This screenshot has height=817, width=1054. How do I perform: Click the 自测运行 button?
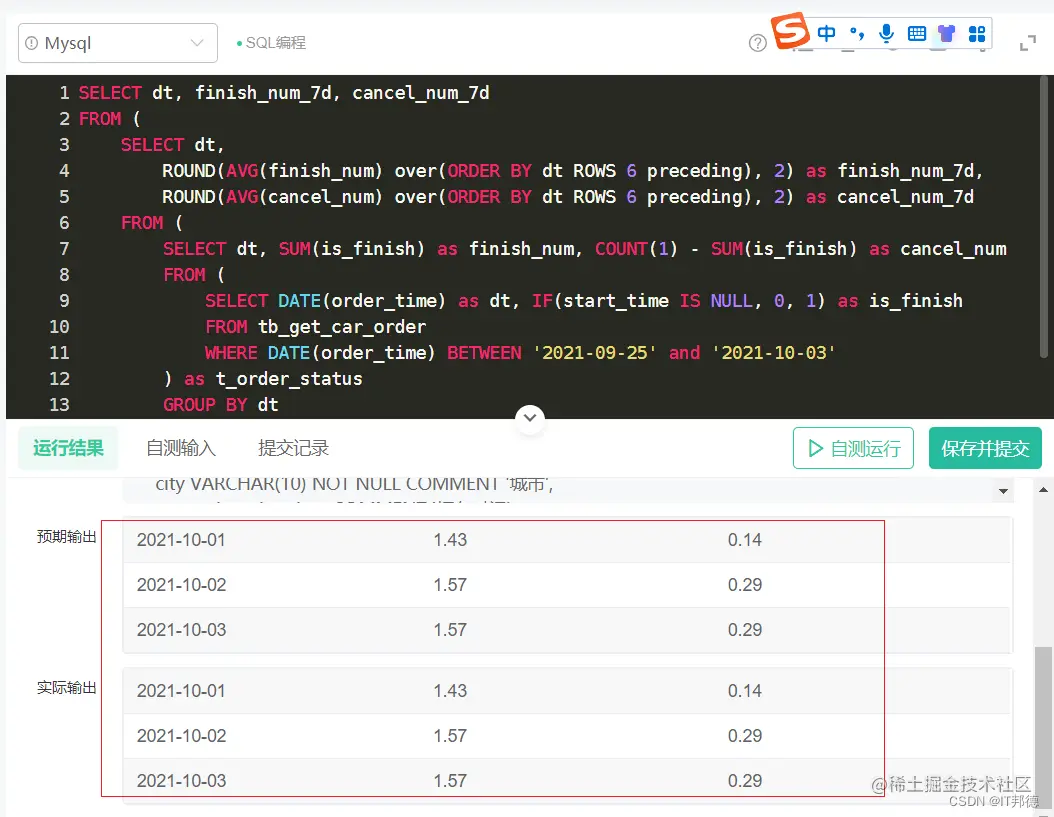pos(853,448)
